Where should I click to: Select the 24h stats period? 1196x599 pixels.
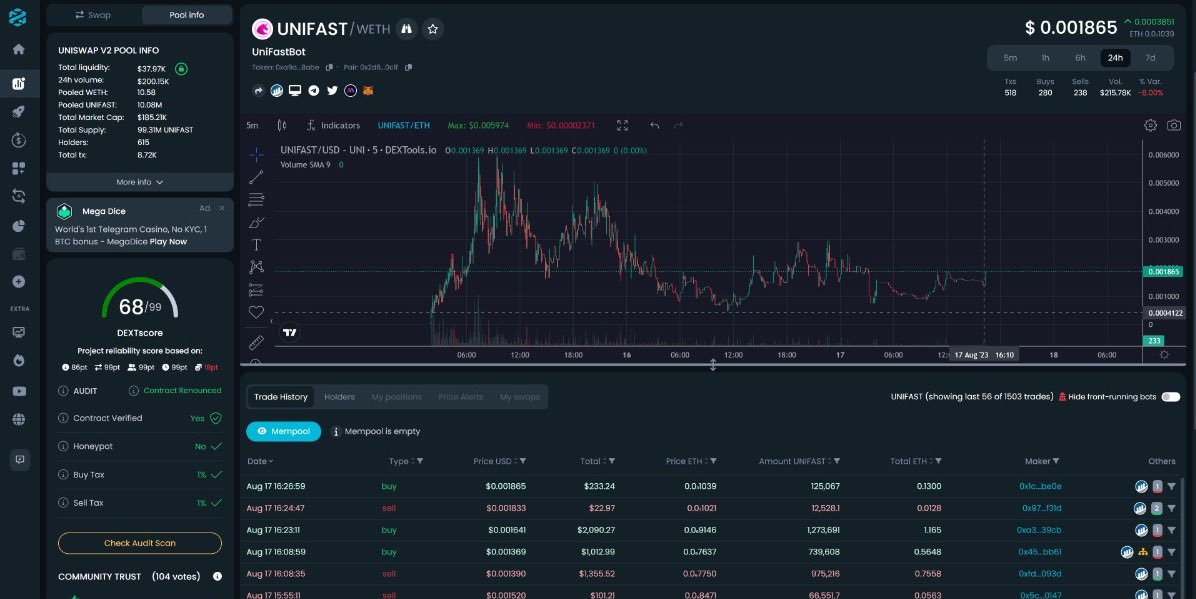coord(1115,58)
